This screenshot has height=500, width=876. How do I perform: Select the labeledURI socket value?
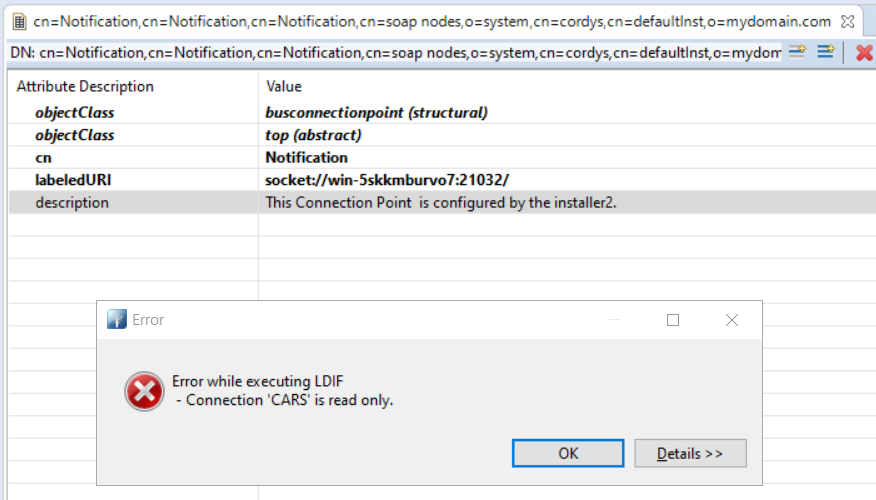[x=387, y=180]
